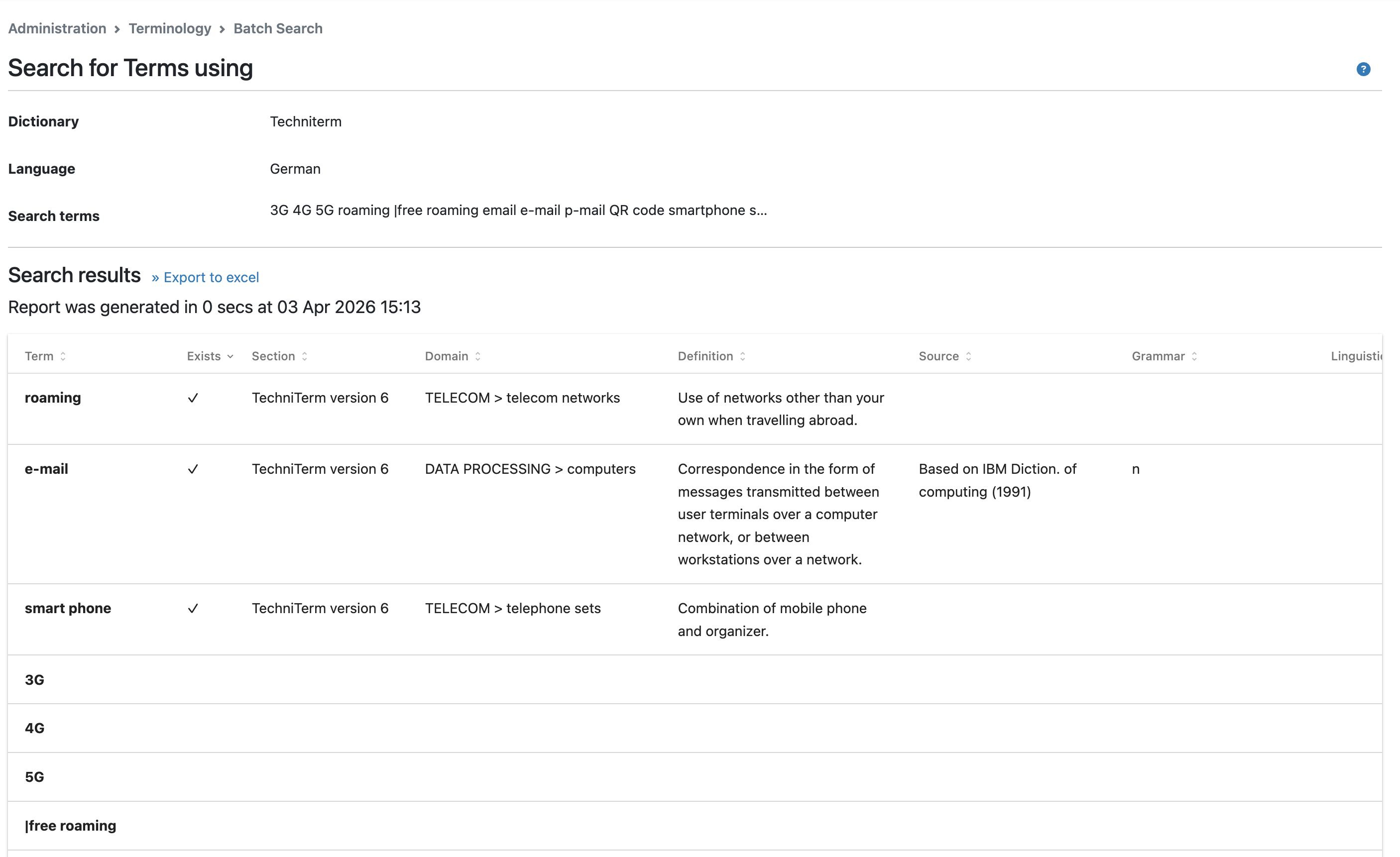
Task: Click the 'German' language value
Action: click(295, 169)
